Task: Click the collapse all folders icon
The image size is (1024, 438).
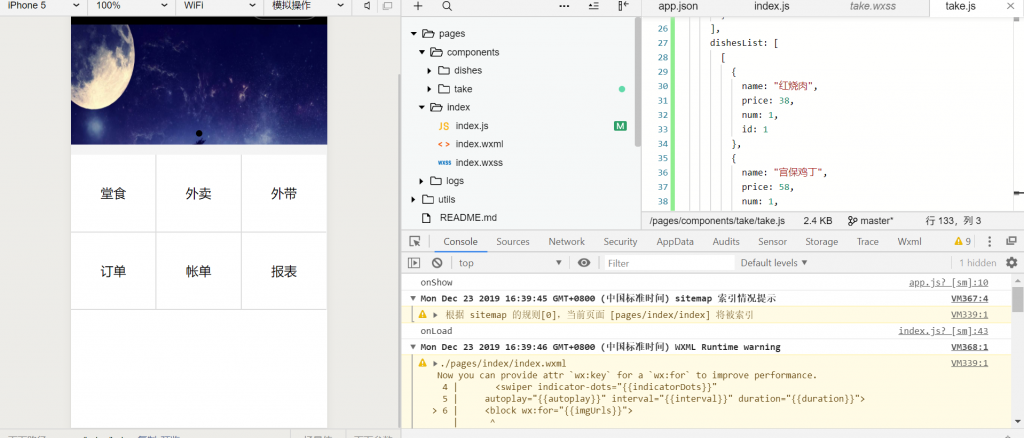Action: pyautogui.click(x=594, y=6)
